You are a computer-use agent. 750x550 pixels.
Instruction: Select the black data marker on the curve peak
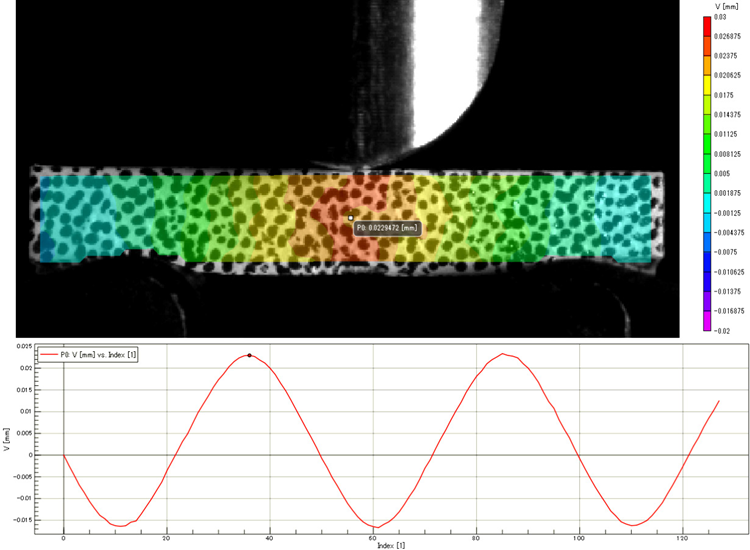(x=249, y=355)
